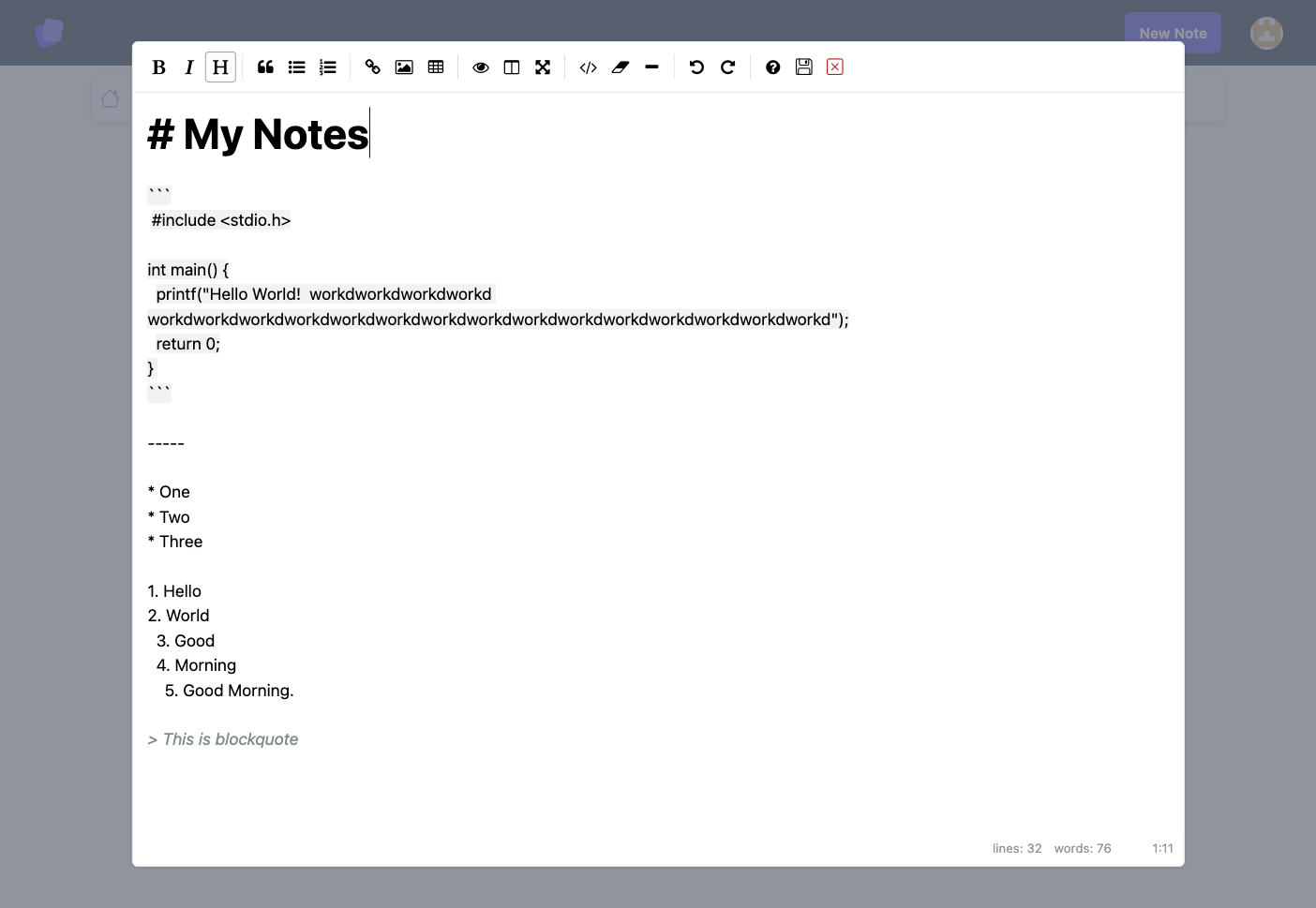Toggle preview mode eye icon
Image resolution: width=1316 pixels, height=908 pixels.
tap(481, 67)
